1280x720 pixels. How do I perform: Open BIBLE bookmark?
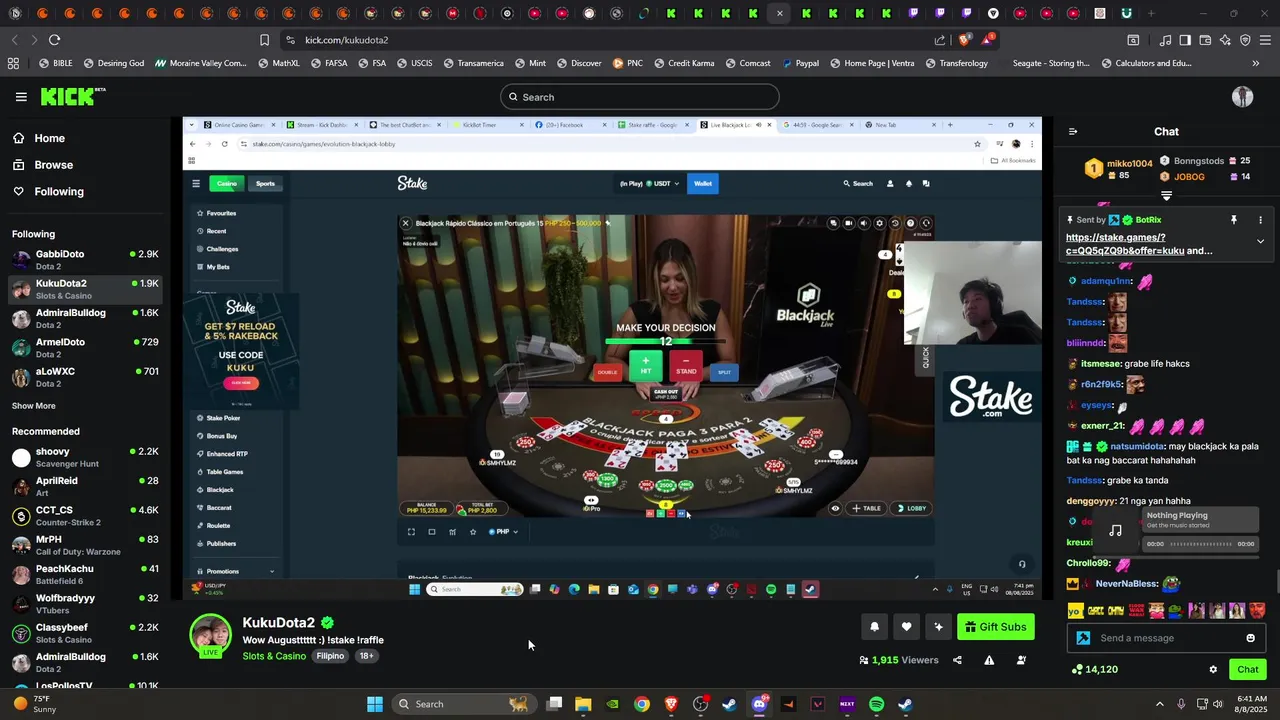click(56, 63)
